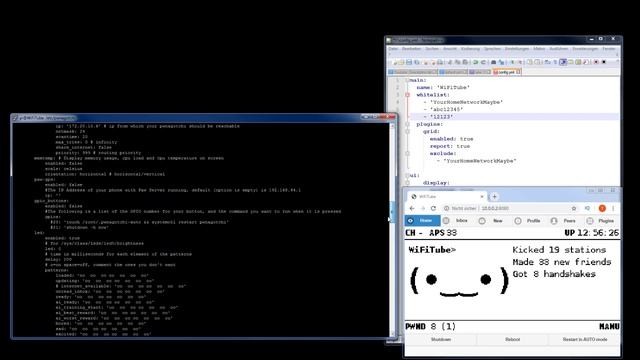Viewport: 640px width, 360px height.
Task: Click Restart in AUTO mode button
Action: tap(584, 340)
